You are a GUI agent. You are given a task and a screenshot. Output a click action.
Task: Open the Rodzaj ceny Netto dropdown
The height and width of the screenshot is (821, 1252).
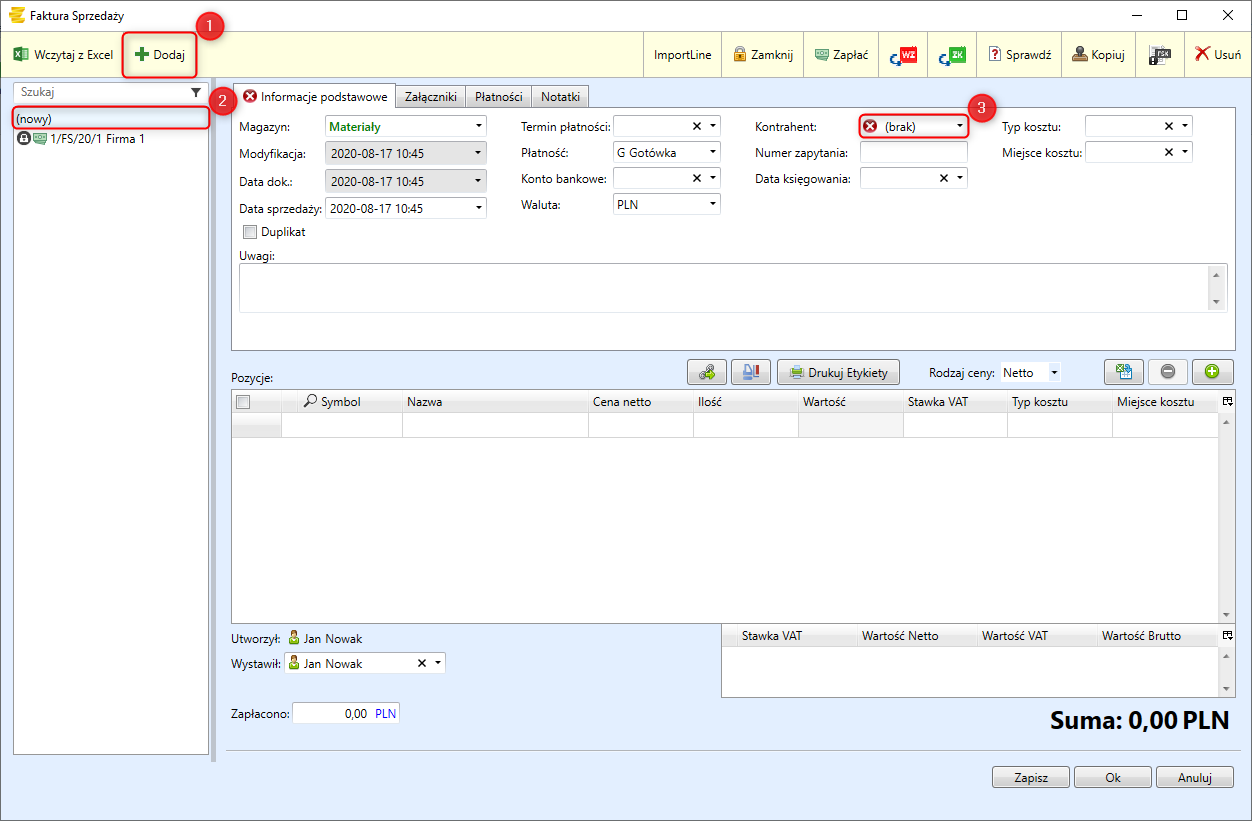click(x=1053, y=373)
